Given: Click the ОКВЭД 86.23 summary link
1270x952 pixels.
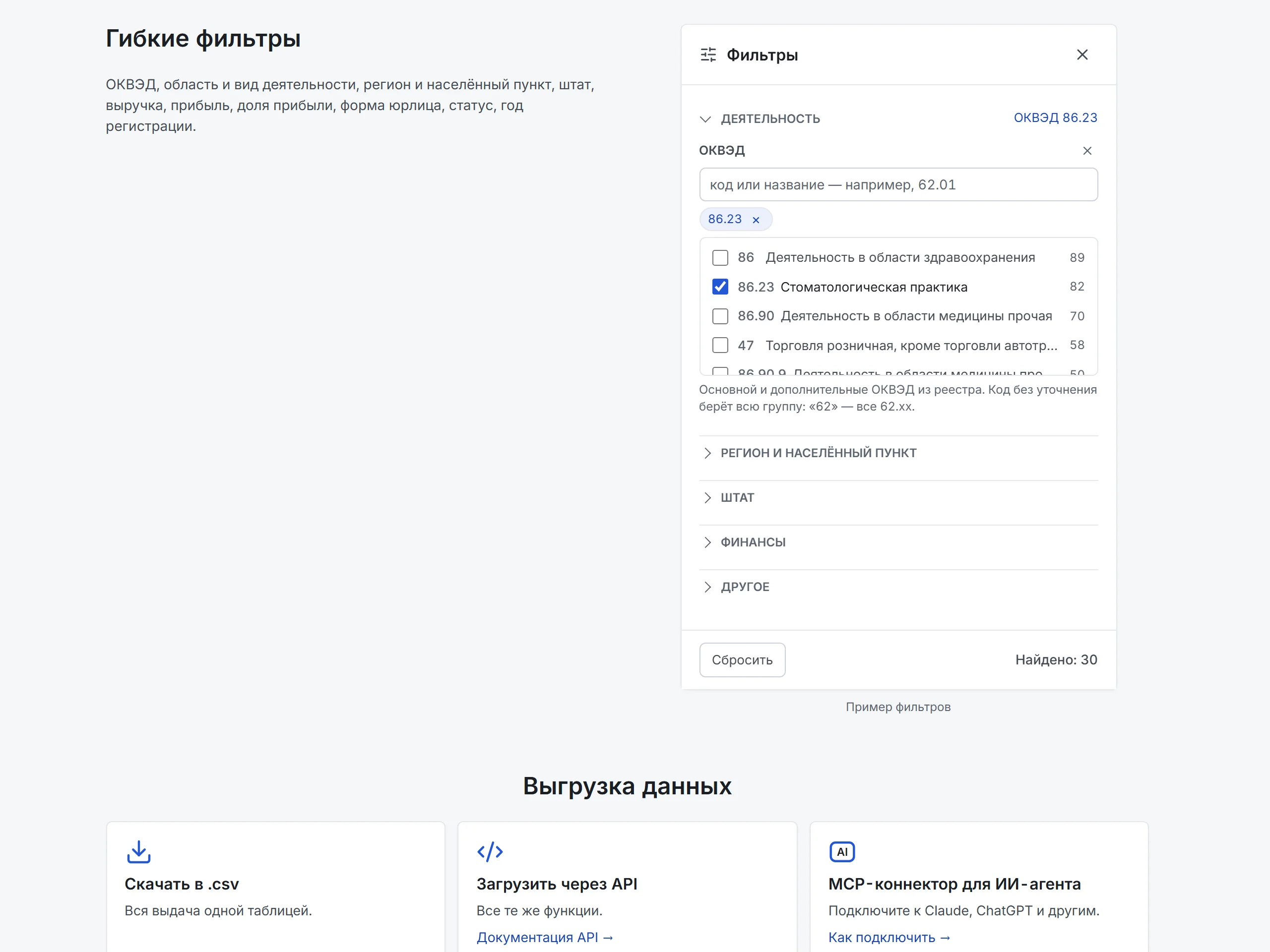Looking at the screenshot, I should [x=1055, y=118].
